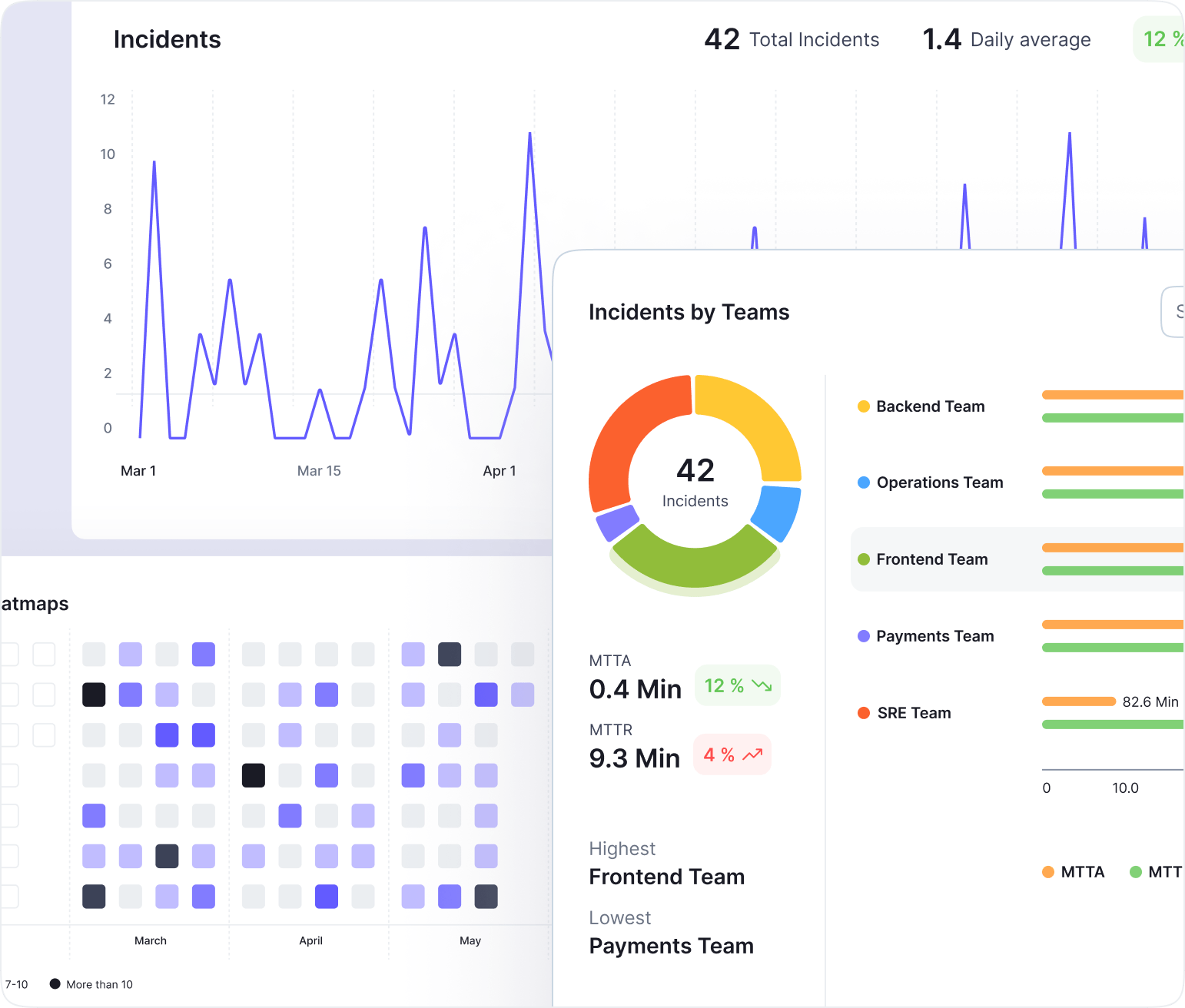Switch to the March heatmap column
Screen dimensions: 1185x1008
click(150, 940)
